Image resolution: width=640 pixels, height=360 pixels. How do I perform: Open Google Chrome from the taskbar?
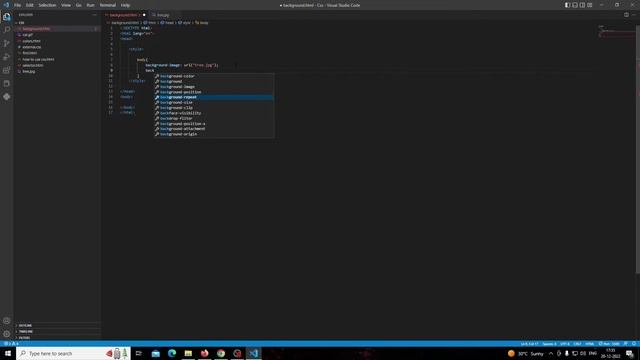pos(221,353)
